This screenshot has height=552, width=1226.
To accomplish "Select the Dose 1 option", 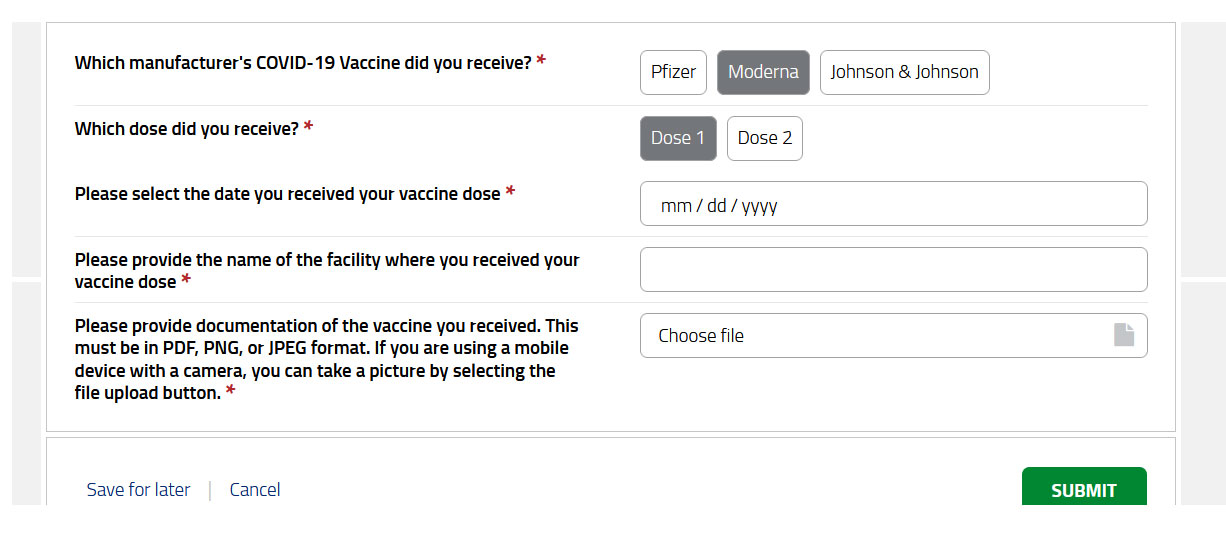I will [x=678, y=138].
